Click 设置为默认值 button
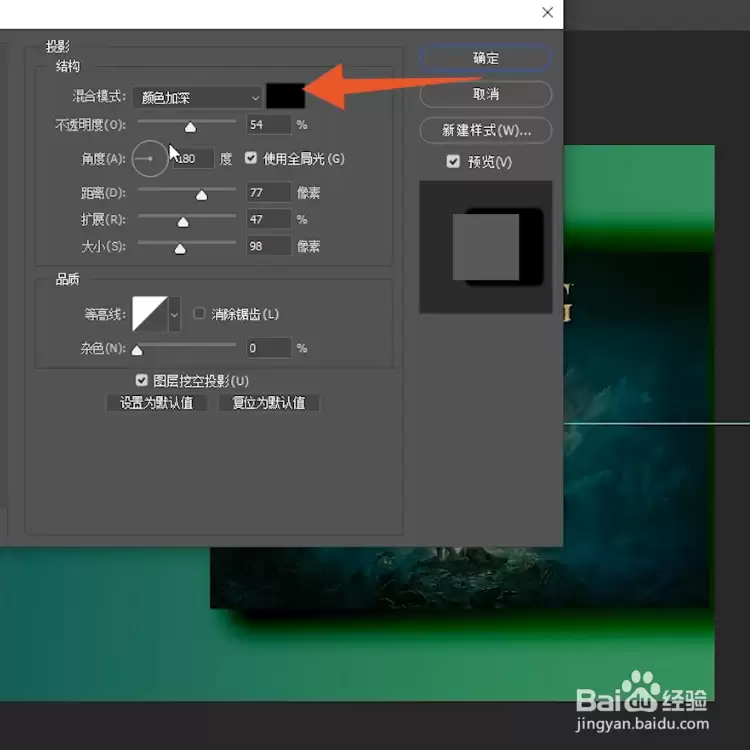This screenshot has width=750, height=750. [156, 403]
